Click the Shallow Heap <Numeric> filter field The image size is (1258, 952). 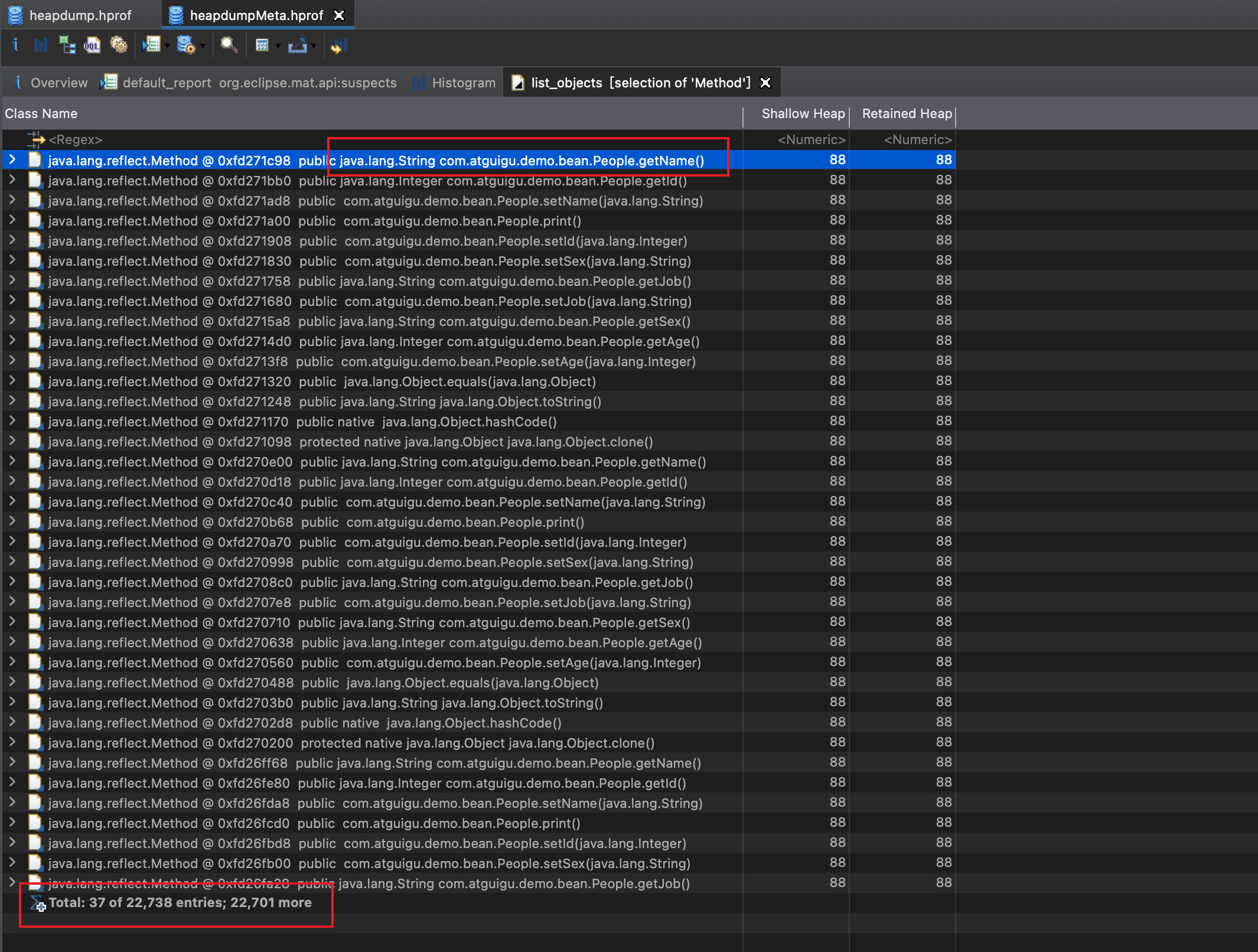tap(811, 140)
